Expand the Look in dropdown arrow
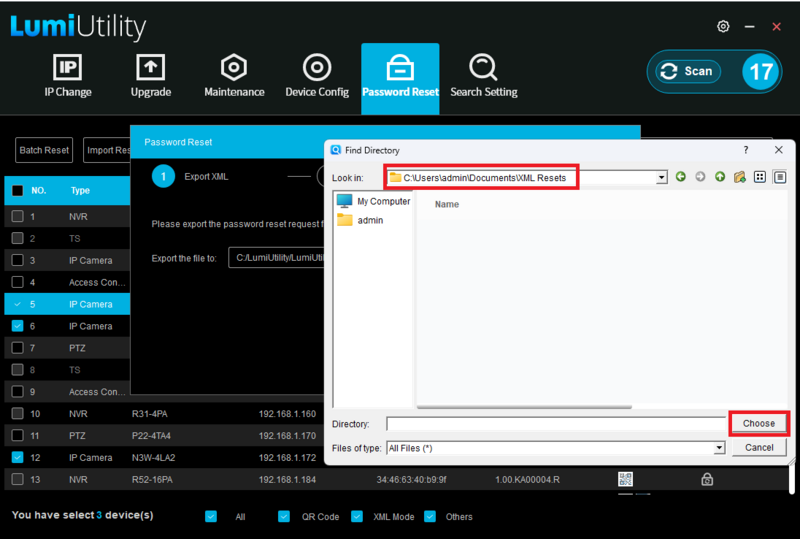800x539 pixels. (x=662, y=178)
